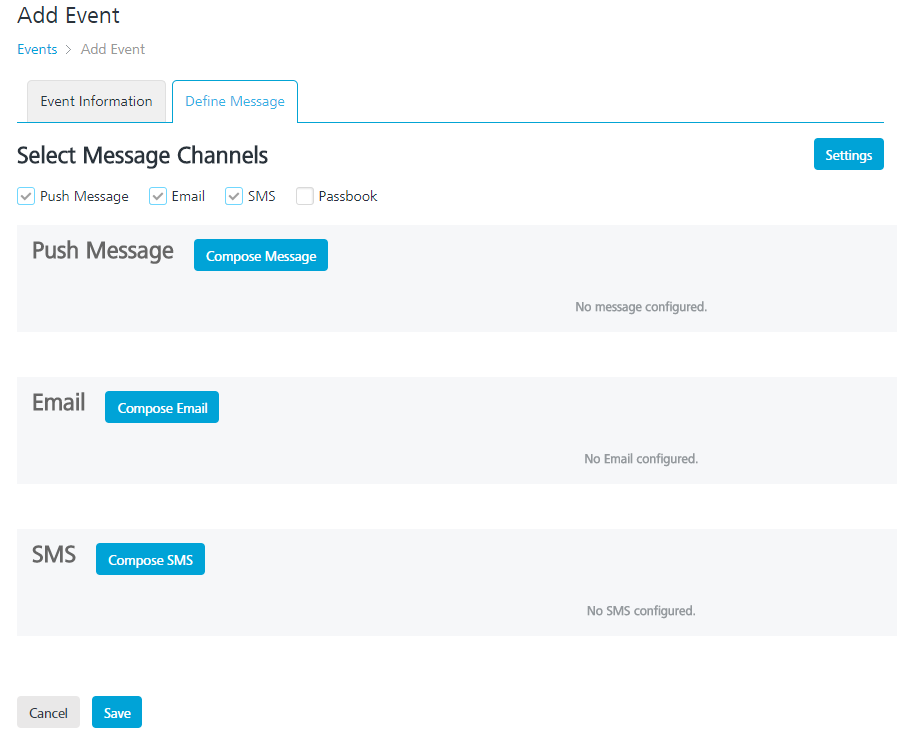Click the "No message configured." text
This screenshot has height=743, width=897.
[x=641, y=307]
